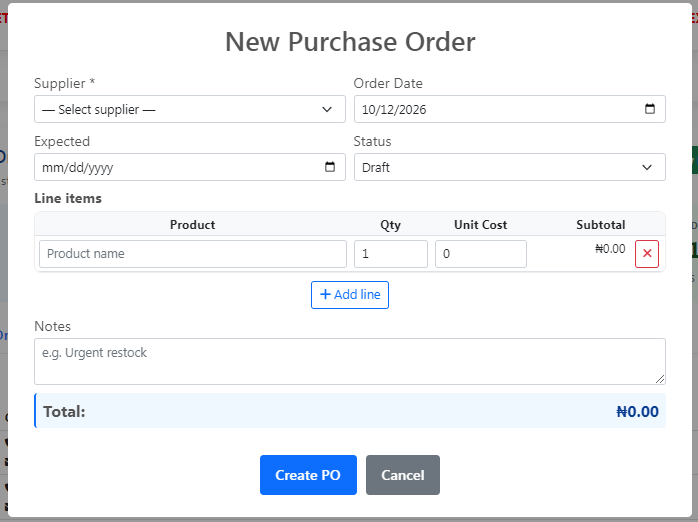Click the Line items heading

tap(68, 198)
